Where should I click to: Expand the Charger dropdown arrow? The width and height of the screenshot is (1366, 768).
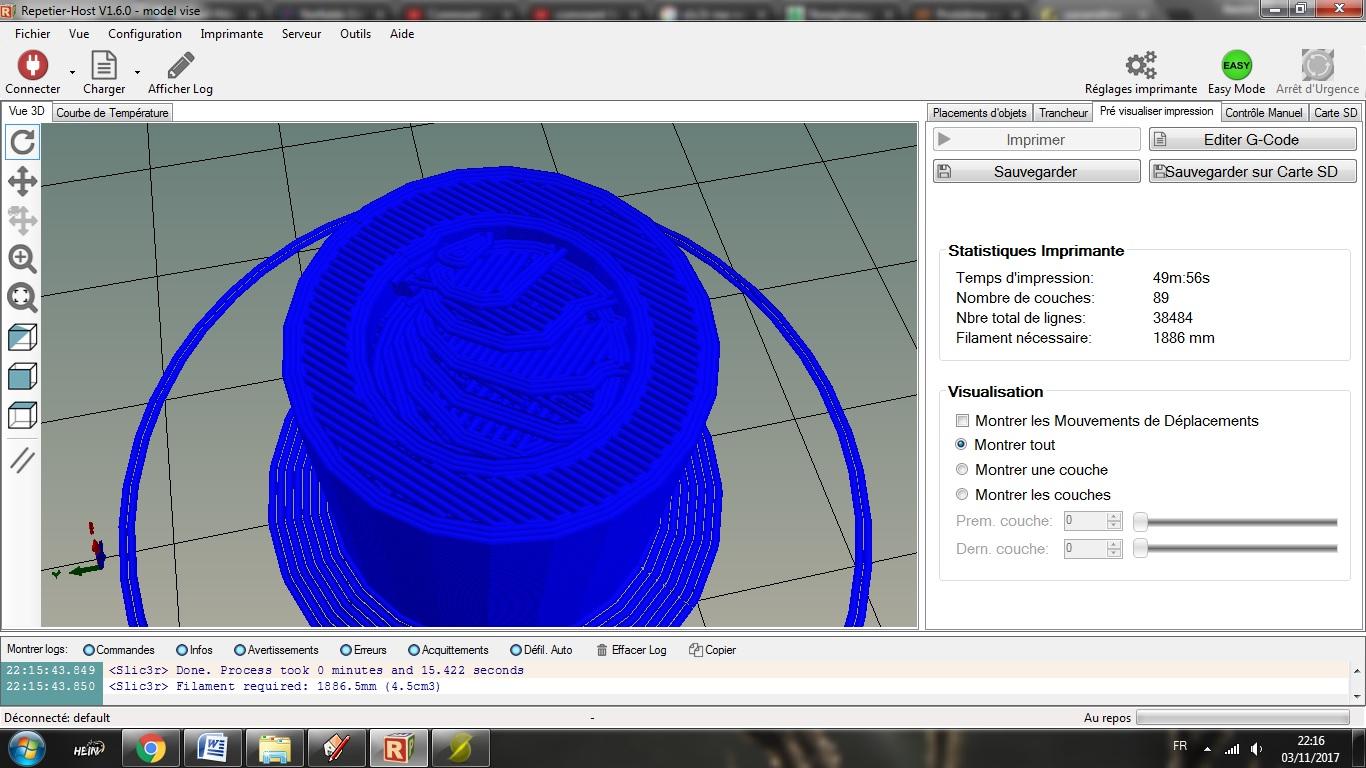137,72
